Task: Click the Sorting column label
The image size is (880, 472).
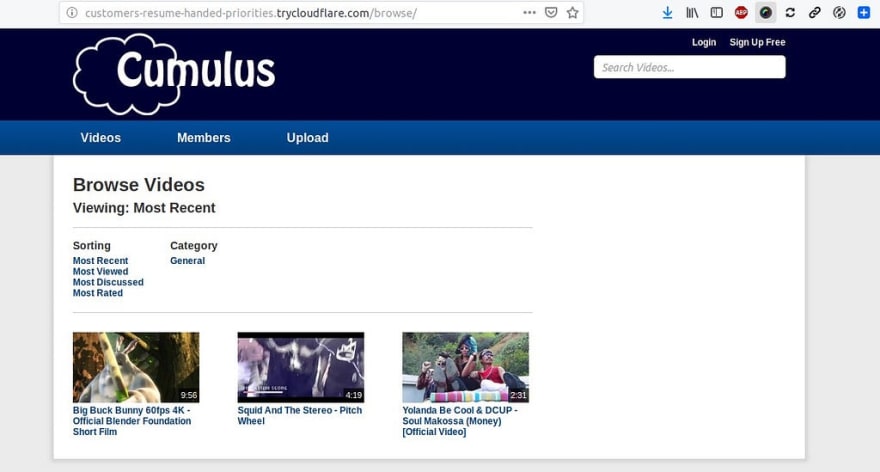Action: pos(91,245)
